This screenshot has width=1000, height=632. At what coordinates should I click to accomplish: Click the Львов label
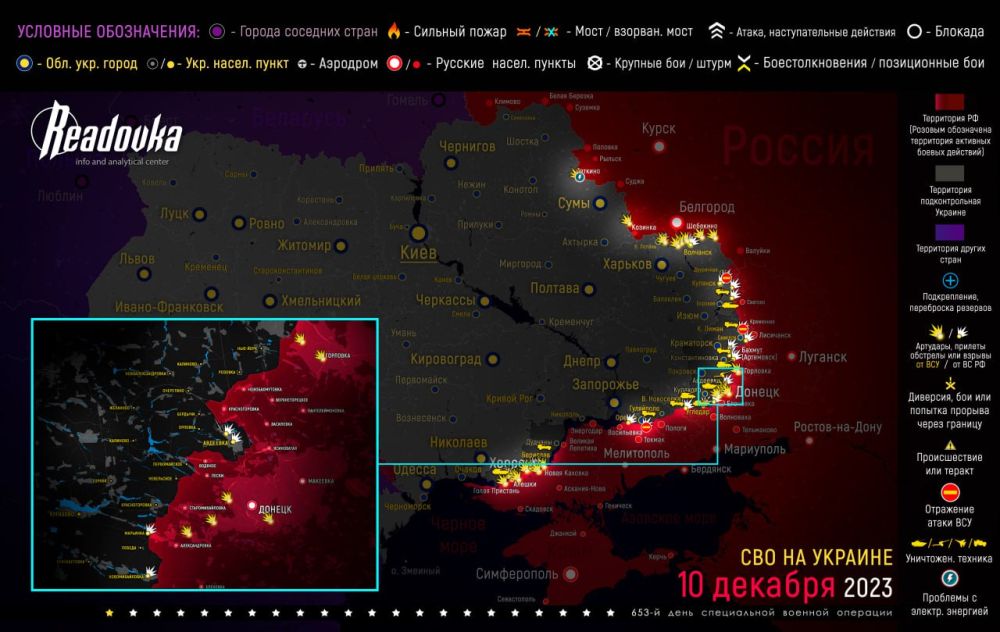(x=137, y=258)
